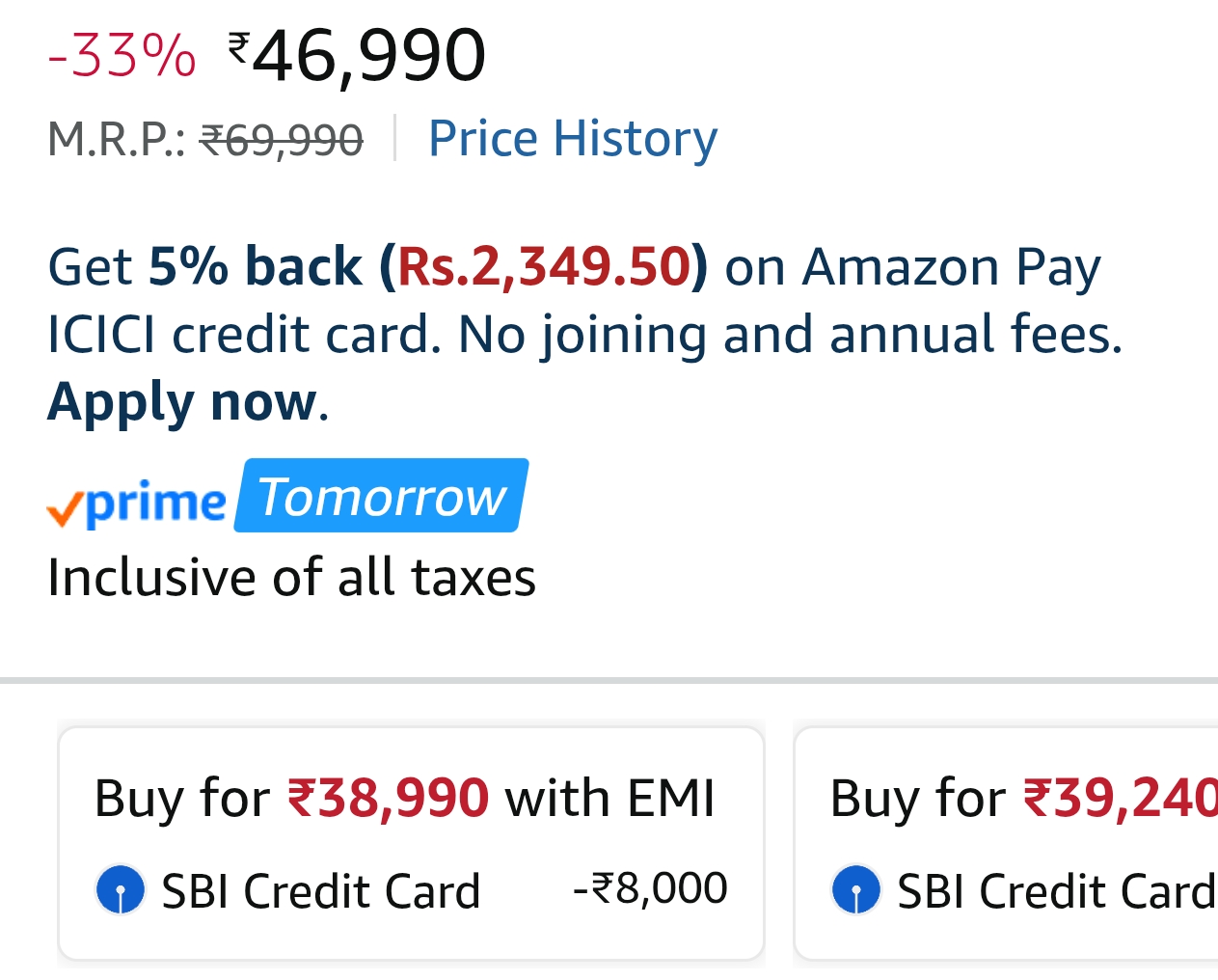Image resolution: width=1218 pixels, height=980 pixels.
Task: Open the 5% back offer text
Action: 255,266
